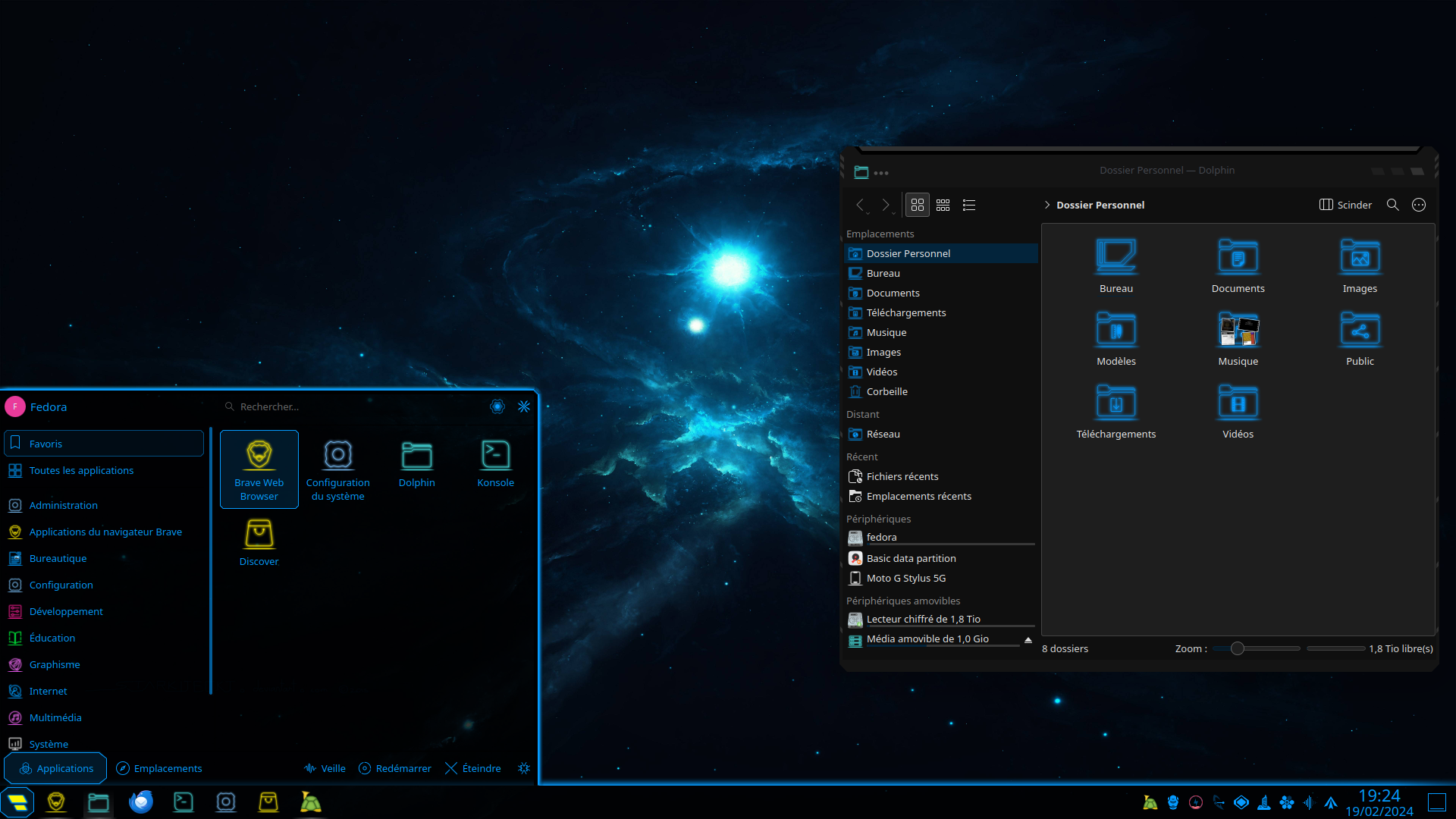Click the volume icon in the system tray
This screenshot has height=819, width=1456.
[x=1308, y=802]
